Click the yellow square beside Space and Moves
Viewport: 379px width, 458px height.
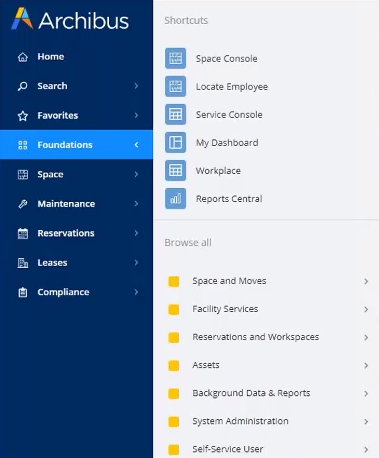click(174, 281)
